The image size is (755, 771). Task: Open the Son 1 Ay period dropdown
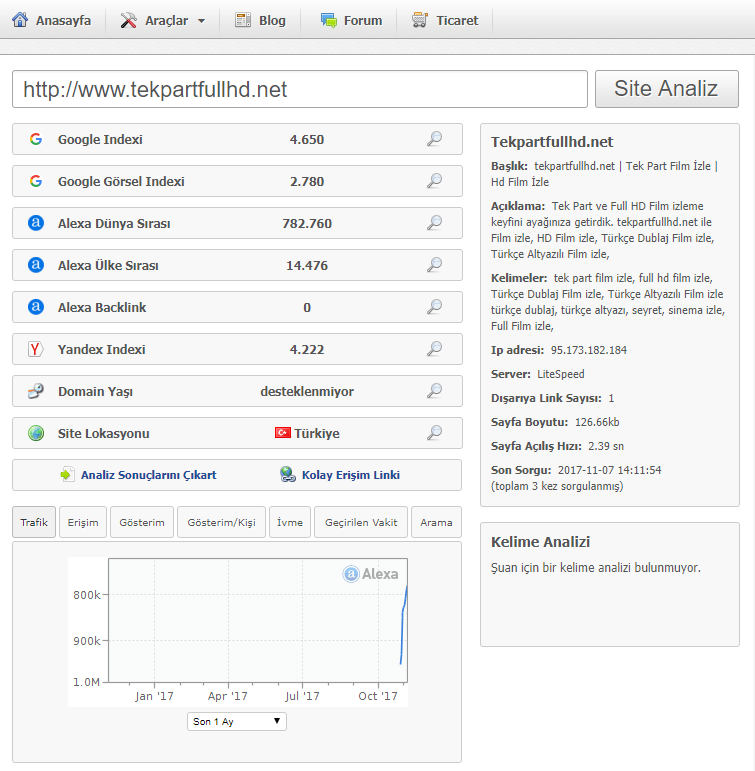coord(237,721)
